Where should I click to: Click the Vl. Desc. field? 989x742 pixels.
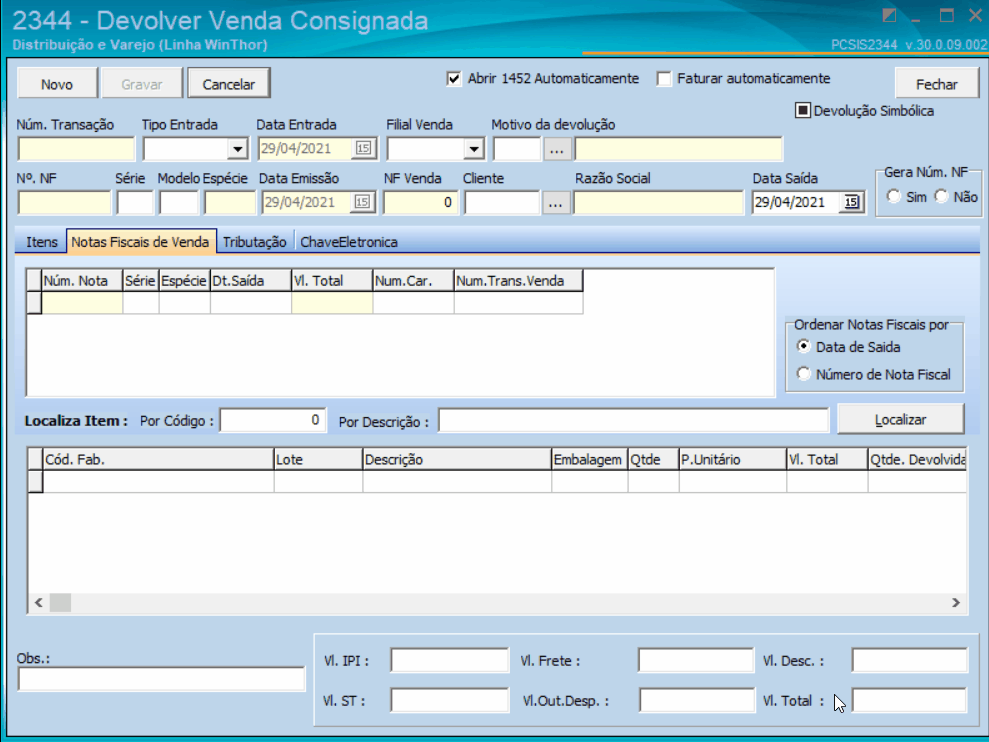coord(910,661)
